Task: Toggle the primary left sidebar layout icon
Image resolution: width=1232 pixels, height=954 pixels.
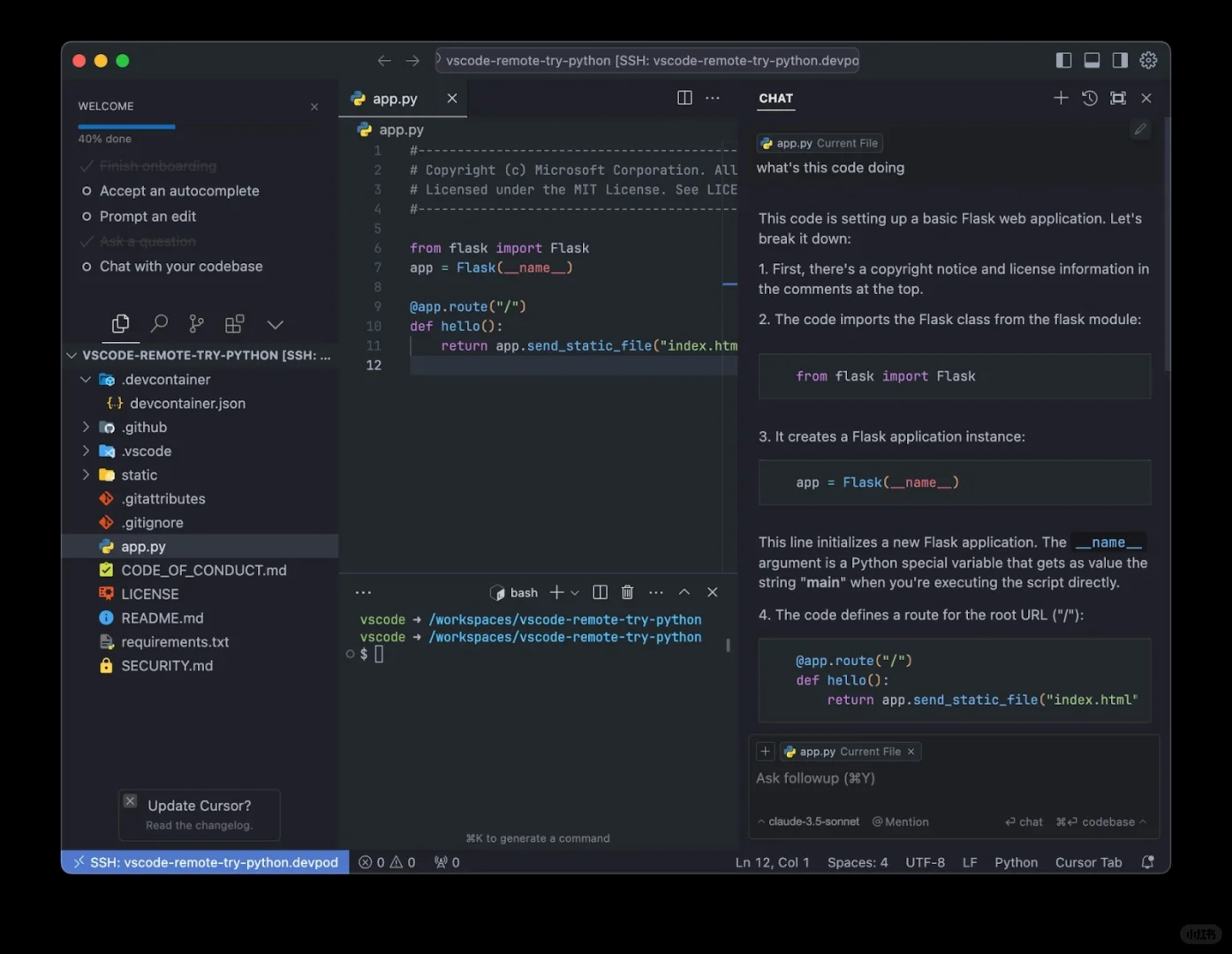Action: [x=1063, y=60]
